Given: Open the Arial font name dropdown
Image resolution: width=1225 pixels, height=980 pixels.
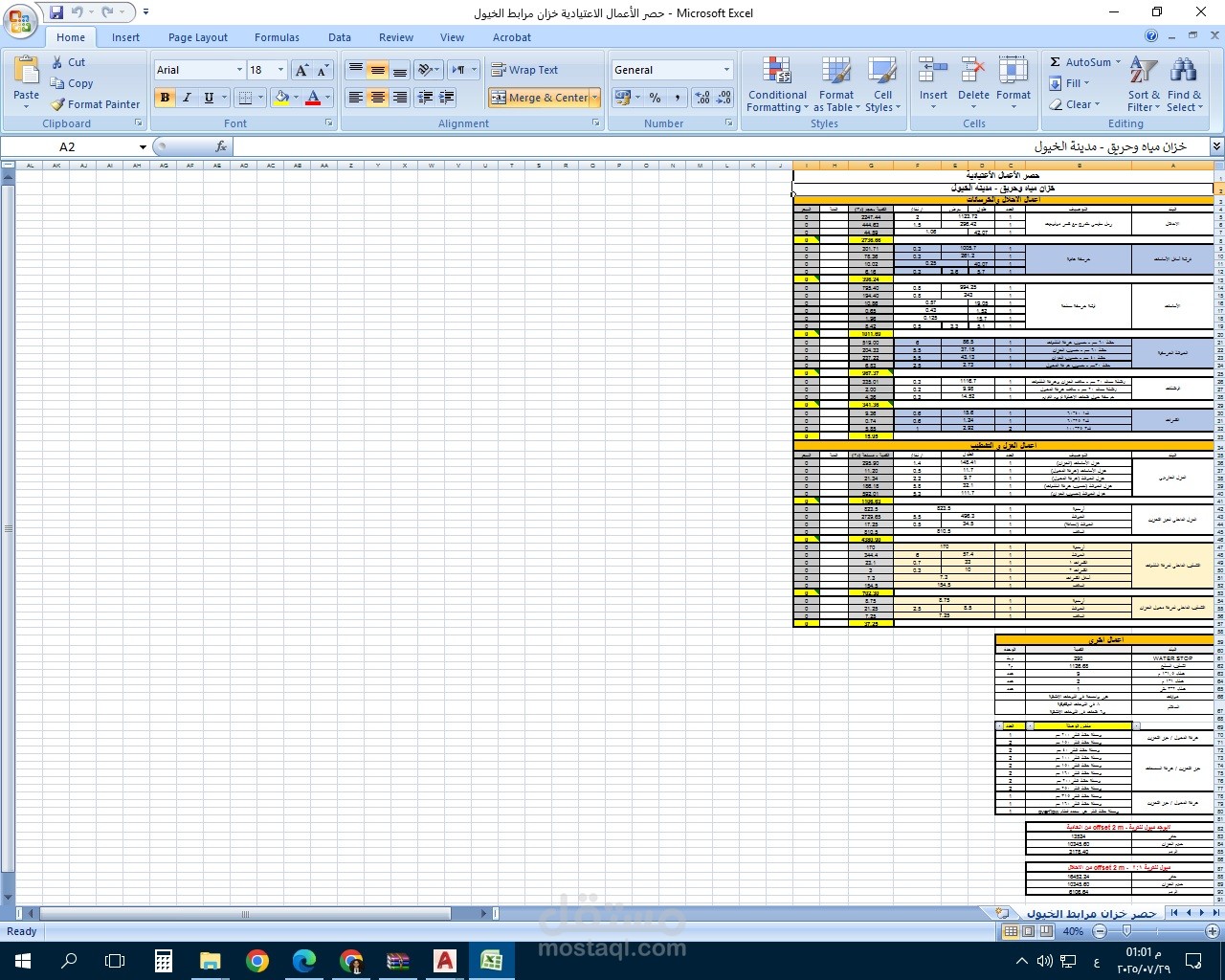Looking at the screenshot, I should (239, 70).
